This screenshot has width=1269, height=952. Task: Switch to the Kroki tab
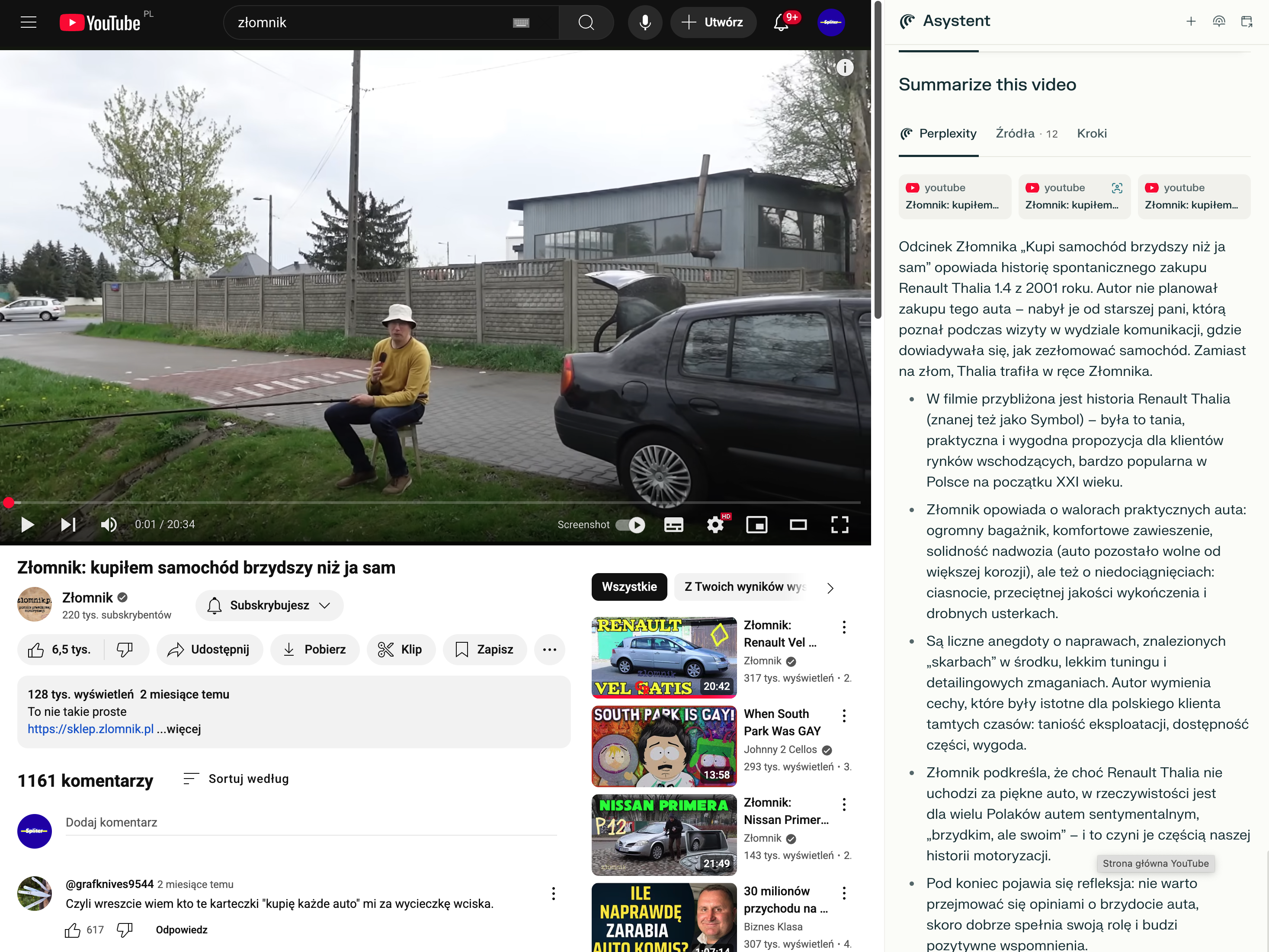(x=1092, y=134)
